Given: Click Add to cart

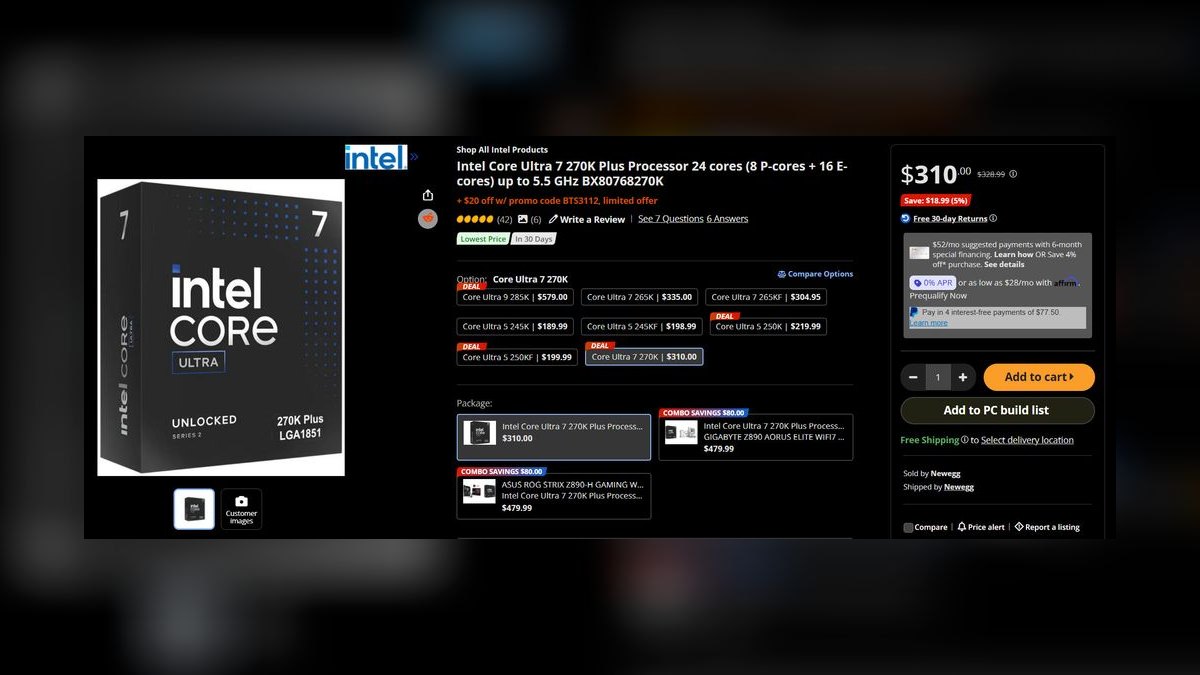Looking at the screenshot, I should pos(1039,377).
